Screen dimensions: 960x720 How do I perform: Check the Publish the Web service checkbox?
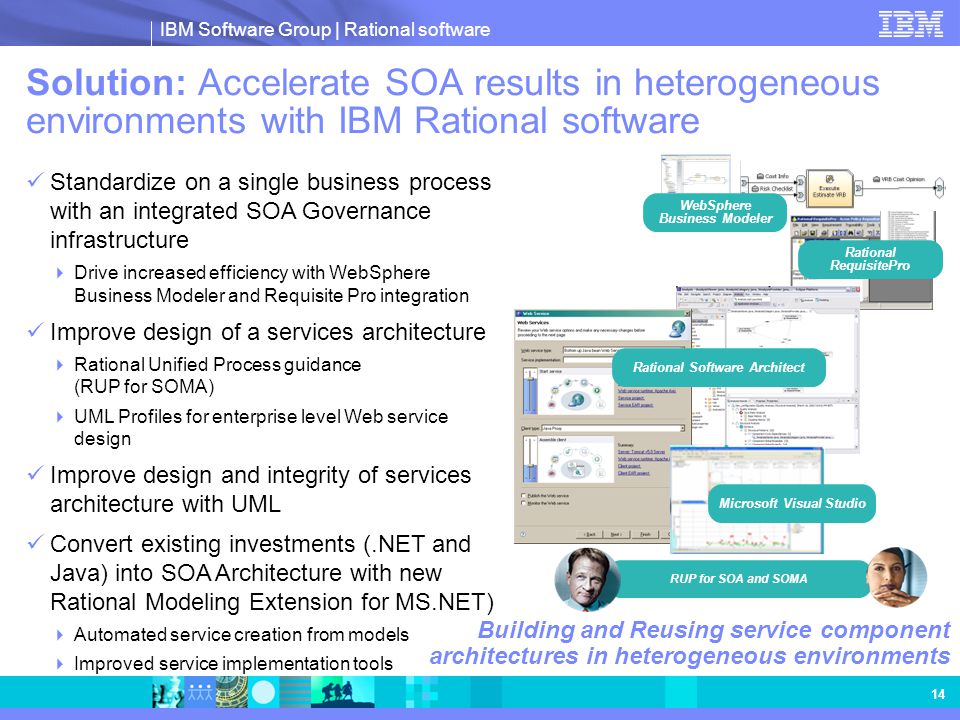tap(523, 496)
